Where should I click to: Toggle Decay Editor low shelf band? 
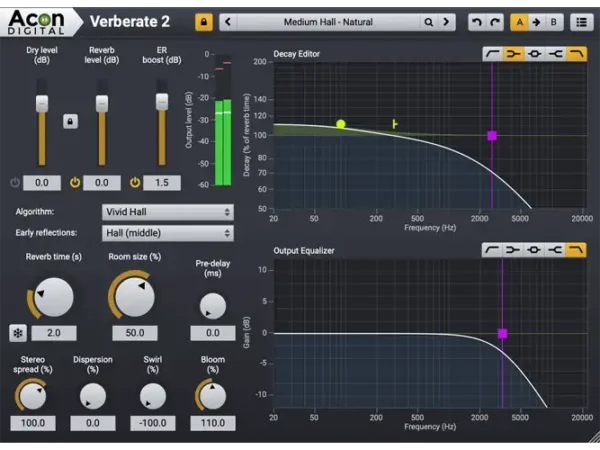(x=514, y=54)
